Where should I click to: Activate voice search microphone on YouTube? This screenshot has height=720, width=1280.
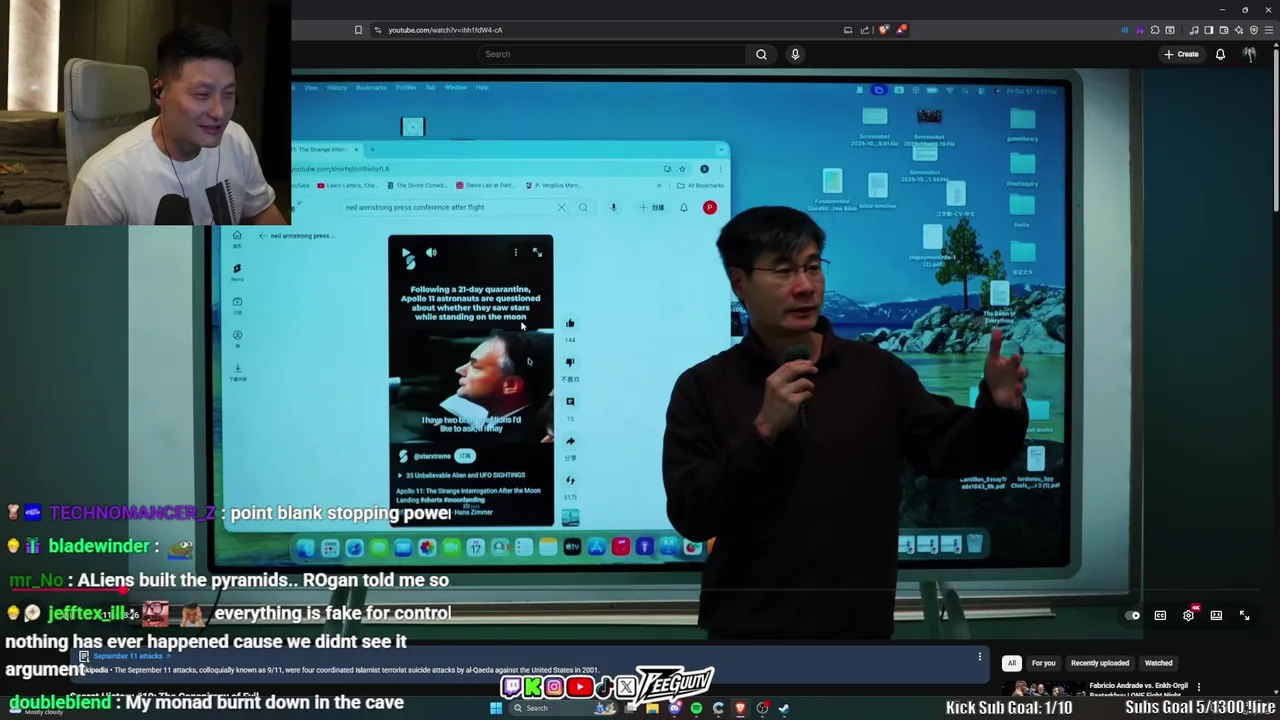tap(795, 54)
